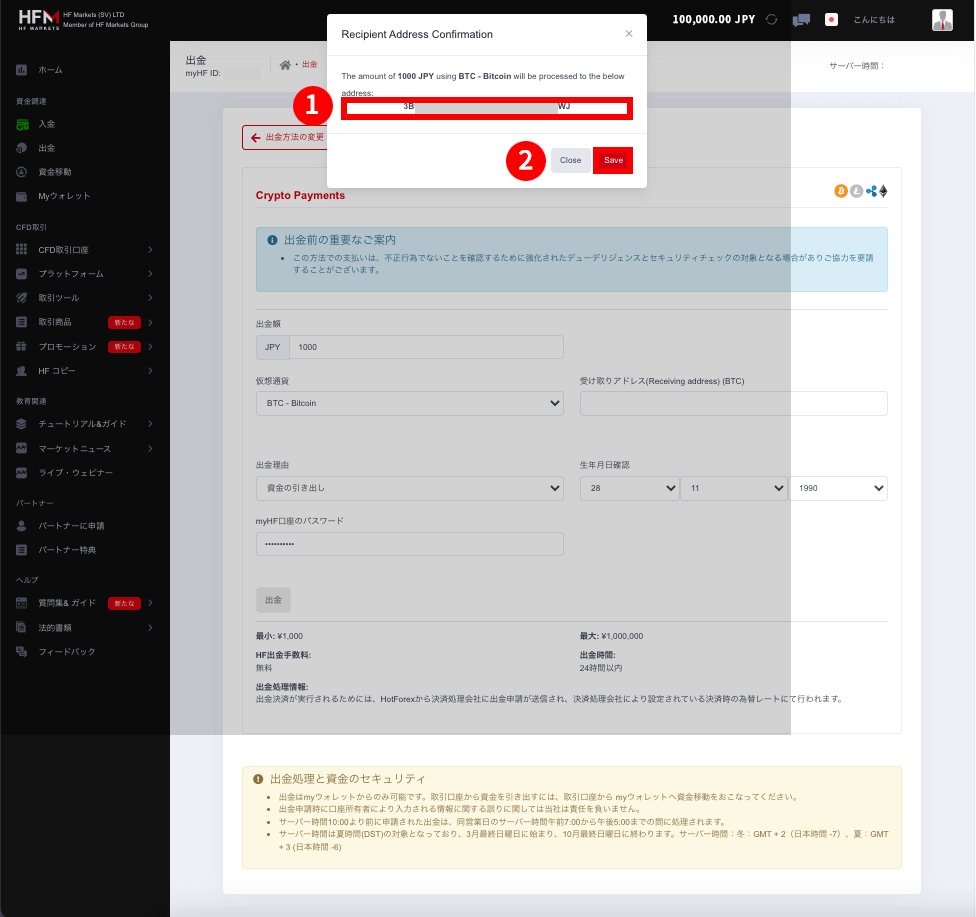This screenshot has height=917, width=976.
Task: Click the 受け取りアドレス (BTC) input field
Action: click(x=733, y=403)
